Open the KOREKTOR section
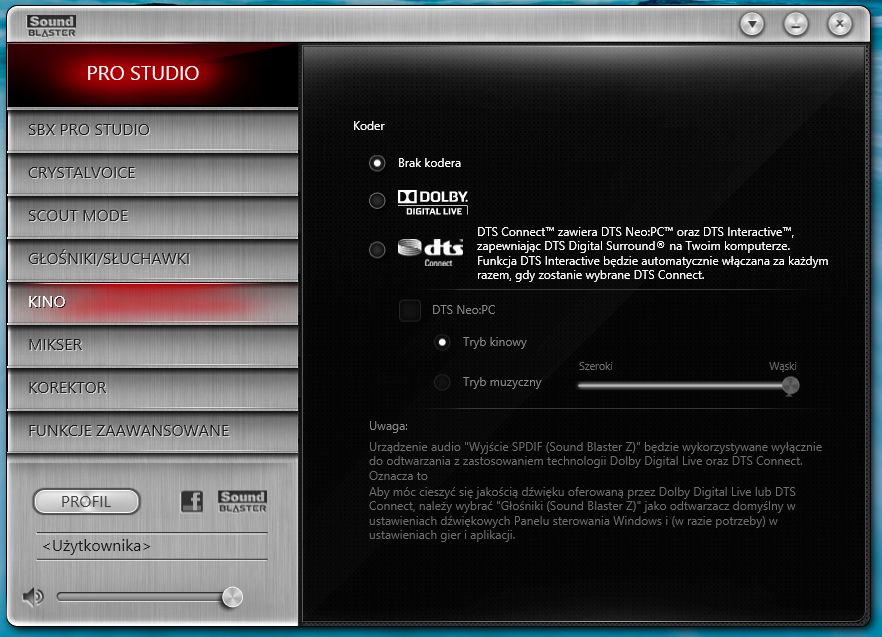882x637 pixels. pyautogui.click(x=152, y=388)
